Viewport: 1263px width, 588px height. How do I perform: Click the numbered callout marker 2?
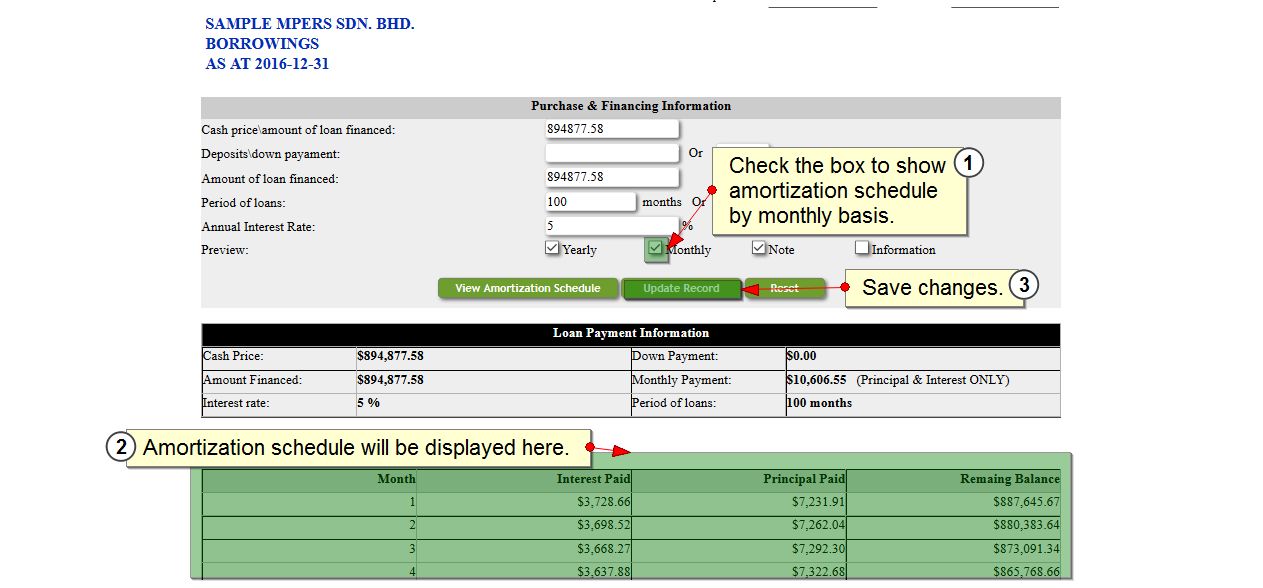pyautogui.click(x=120, y=448)
